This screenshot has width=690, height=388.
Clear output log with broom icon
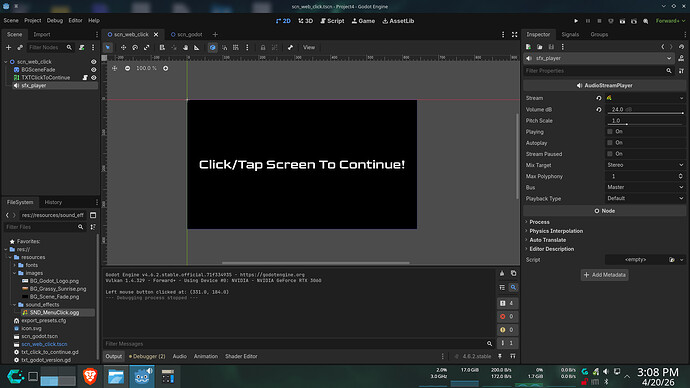click(502, 273)
